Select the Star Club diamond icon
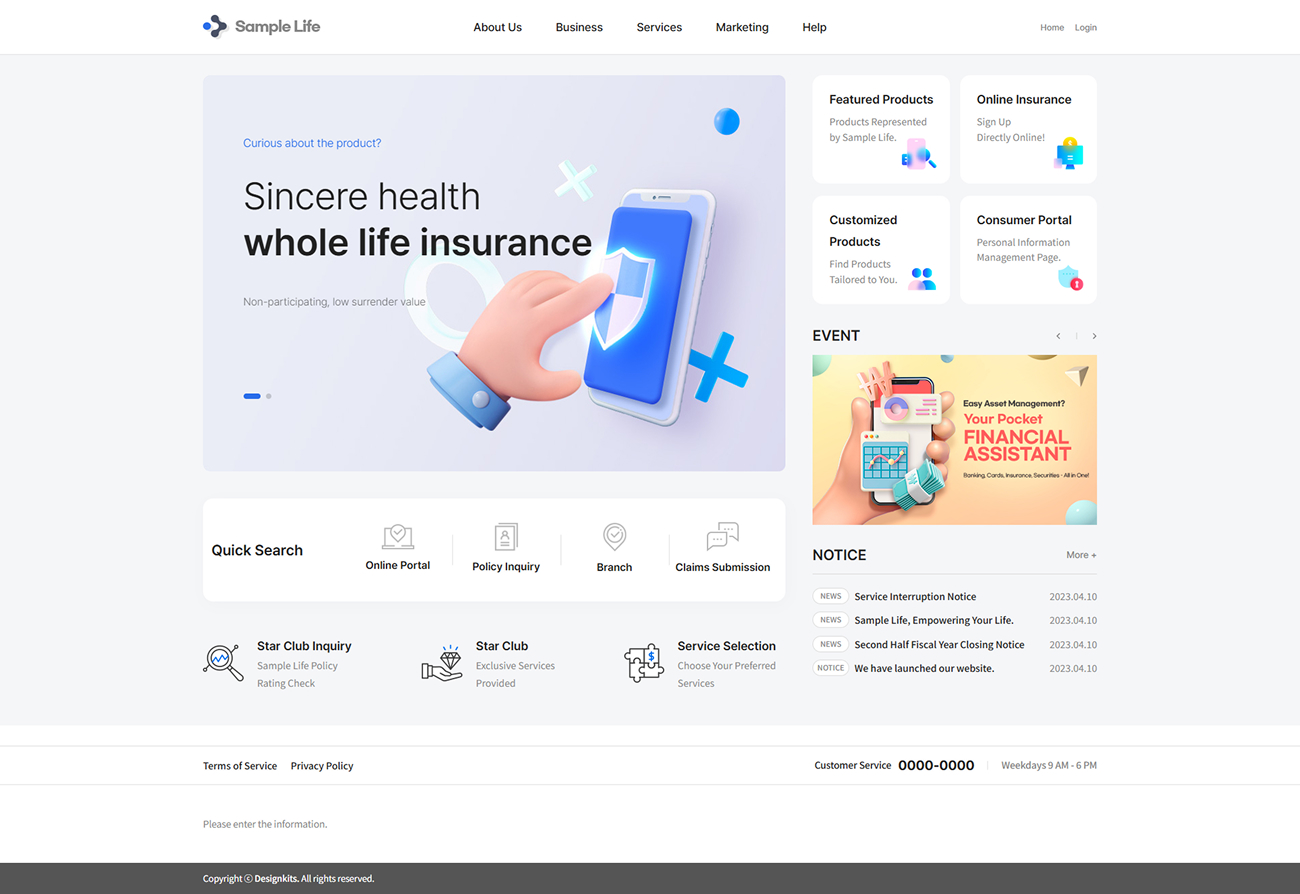Image resolution: width=1300 pixels, height=894 pixels. click(x=443, y=662)
